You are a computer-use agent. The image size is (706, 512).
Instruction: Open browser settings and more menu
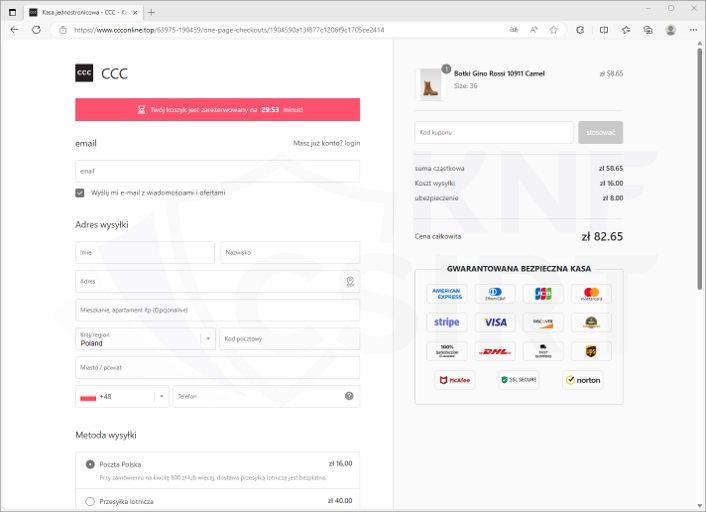[x=692, y=30]
